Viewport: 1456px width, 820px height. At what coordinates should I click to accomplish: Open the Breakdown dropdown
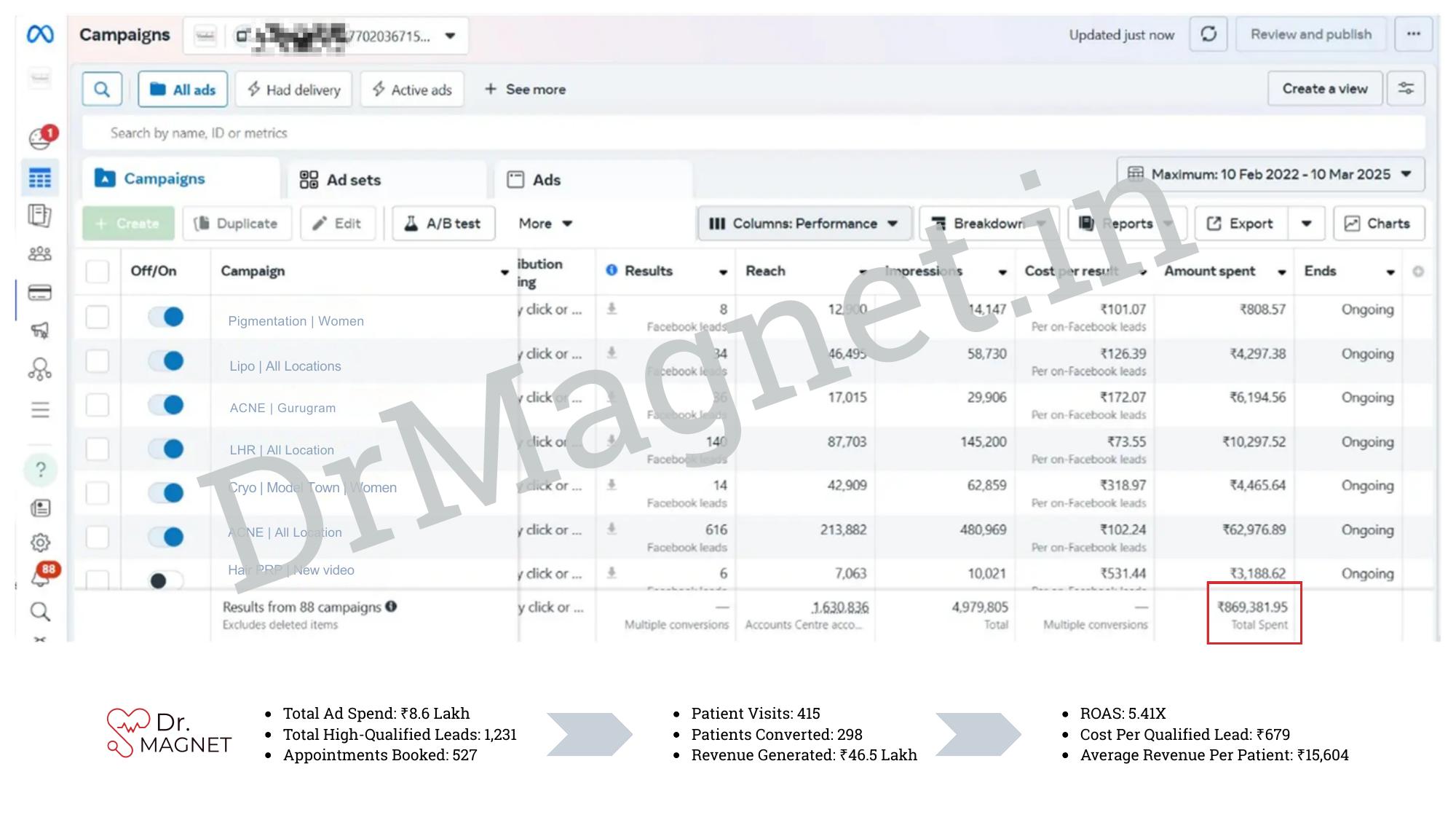point(989,224)
